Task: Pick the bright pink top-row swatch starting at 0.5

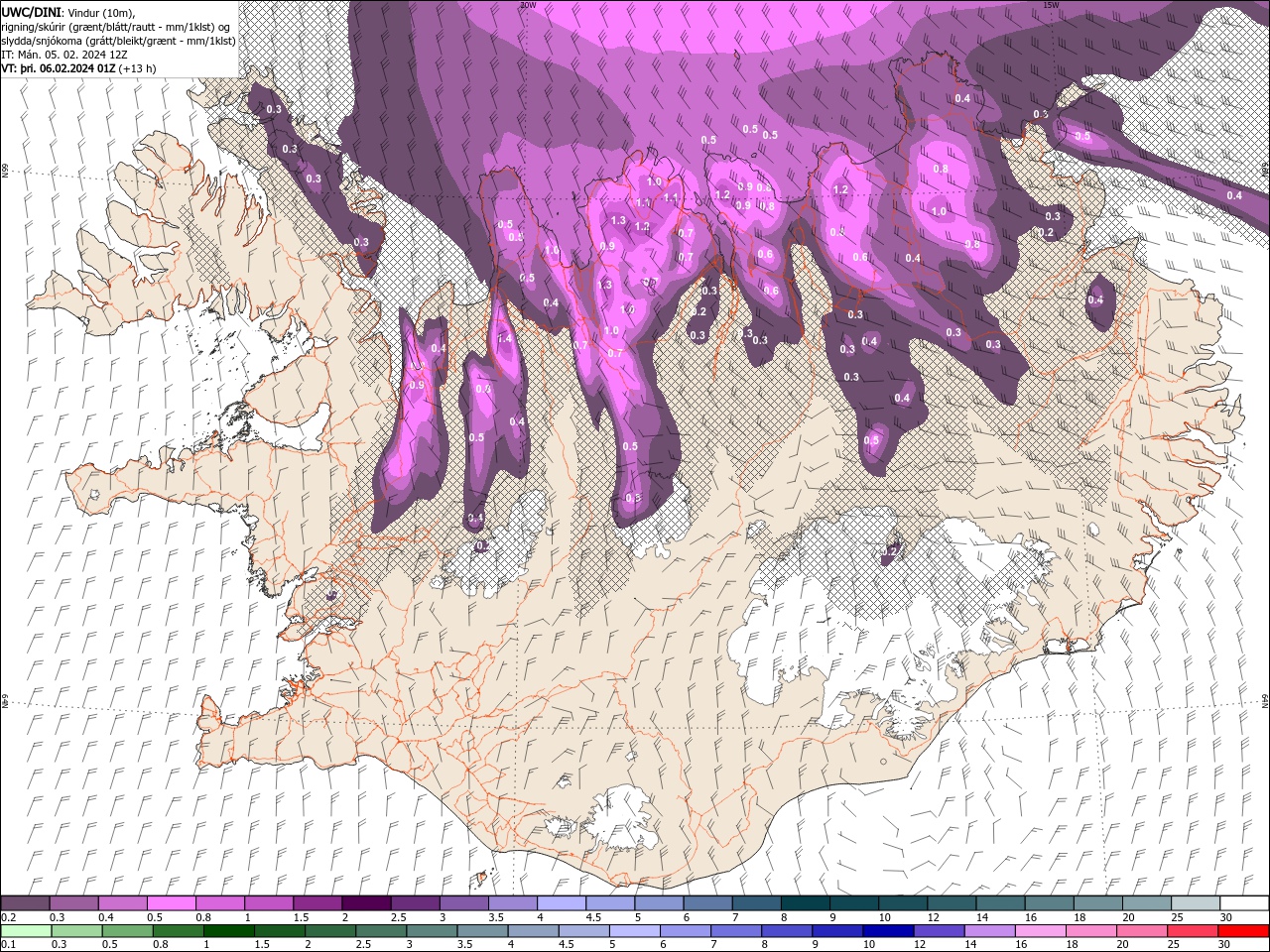Action: 171,903
